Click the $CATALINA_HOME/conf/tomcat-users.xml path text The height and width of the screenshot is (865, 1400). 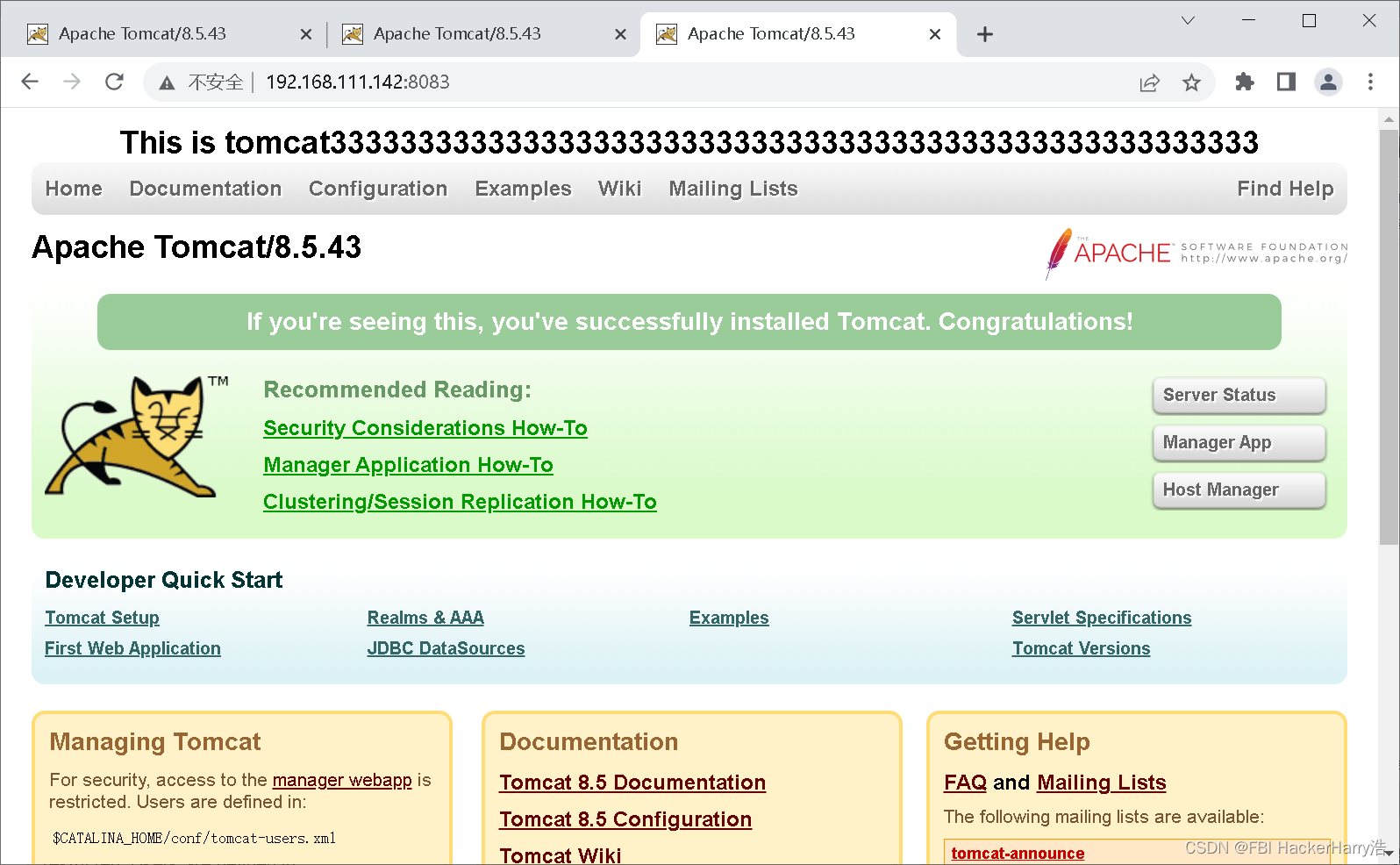point(194,839)
